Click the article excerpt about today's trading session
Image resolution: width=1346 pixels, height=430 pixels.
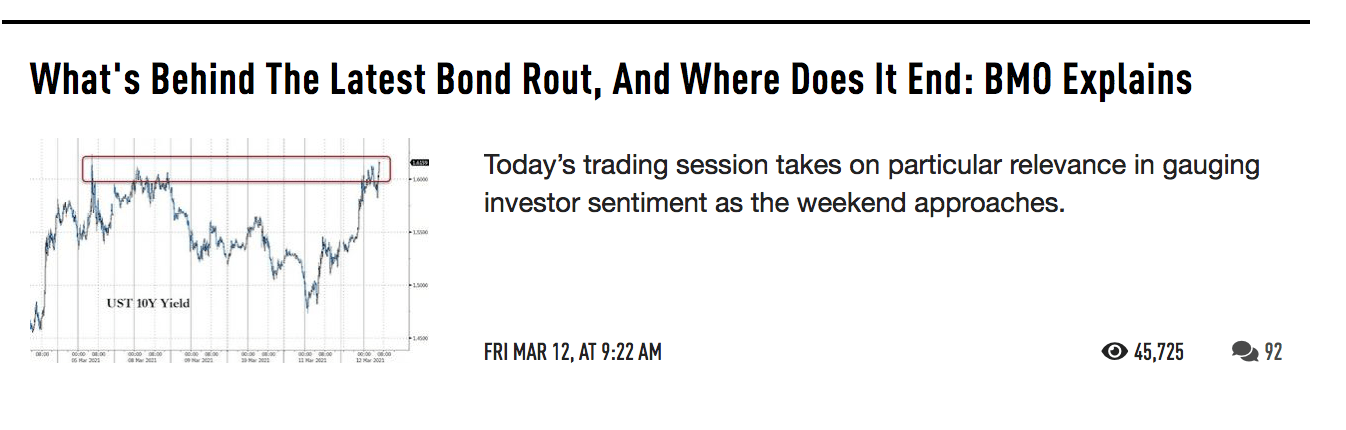(870, 183)
